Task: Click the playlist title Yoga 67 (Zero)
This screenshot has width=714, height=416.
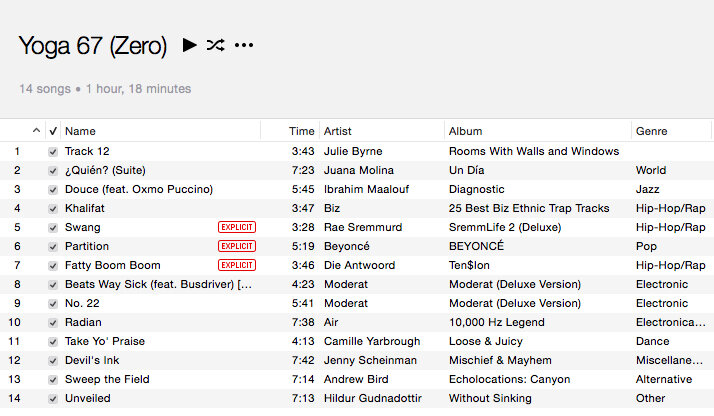Action: coord(93,46)
